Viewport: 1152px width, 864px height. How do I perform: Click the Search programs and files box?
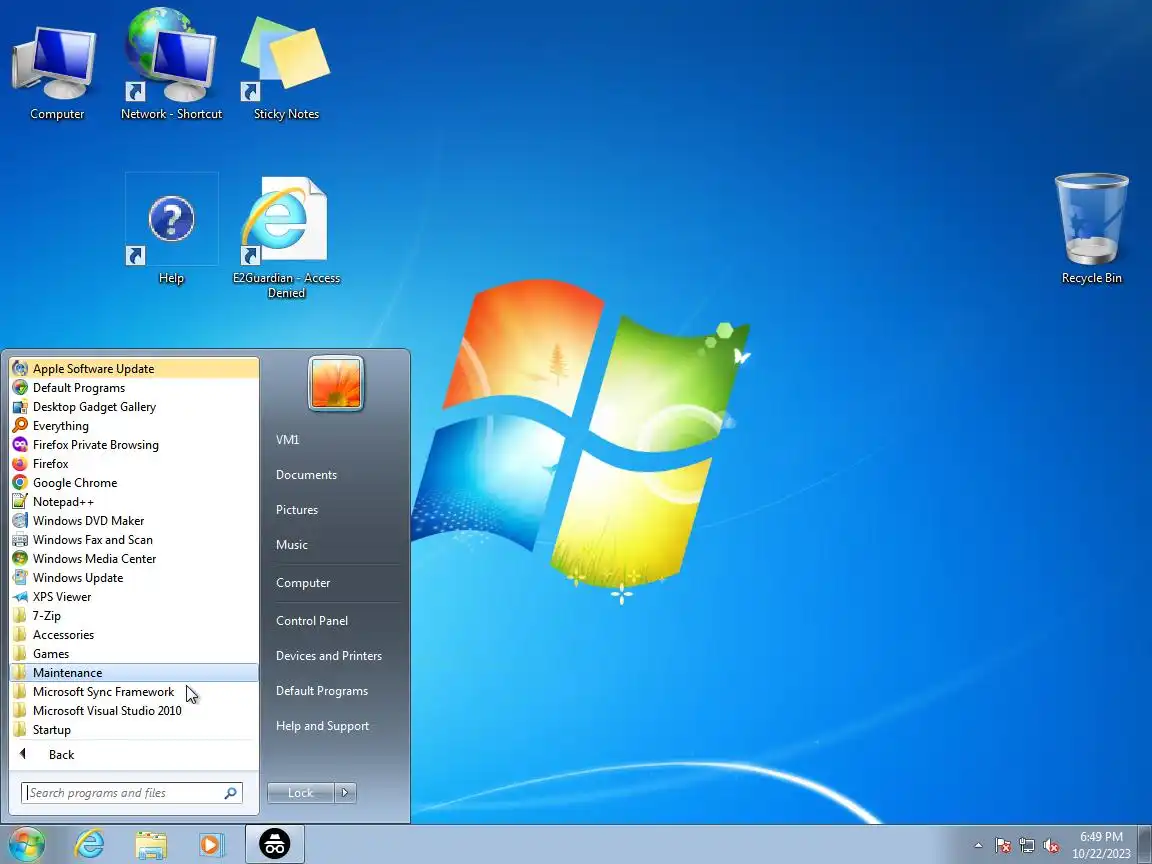[132, 793]
